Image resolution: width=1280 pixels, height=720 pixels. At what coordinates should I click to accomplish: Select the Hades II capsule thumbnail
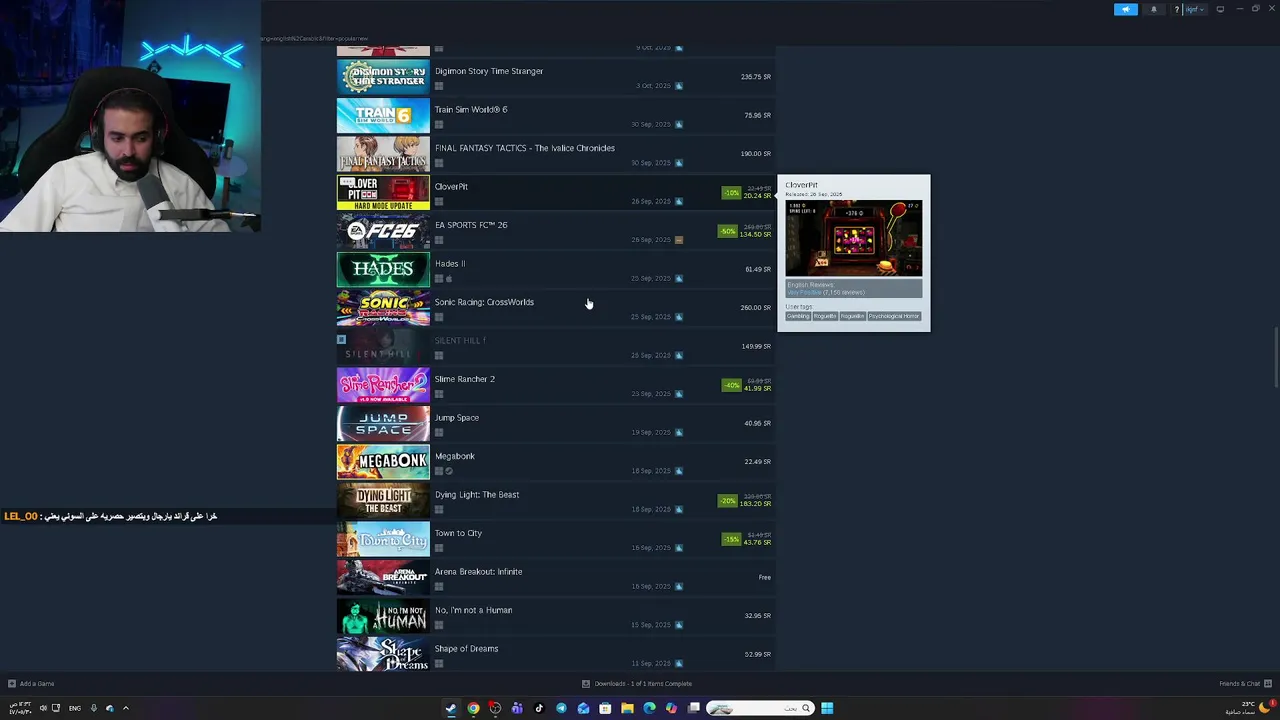383,270
